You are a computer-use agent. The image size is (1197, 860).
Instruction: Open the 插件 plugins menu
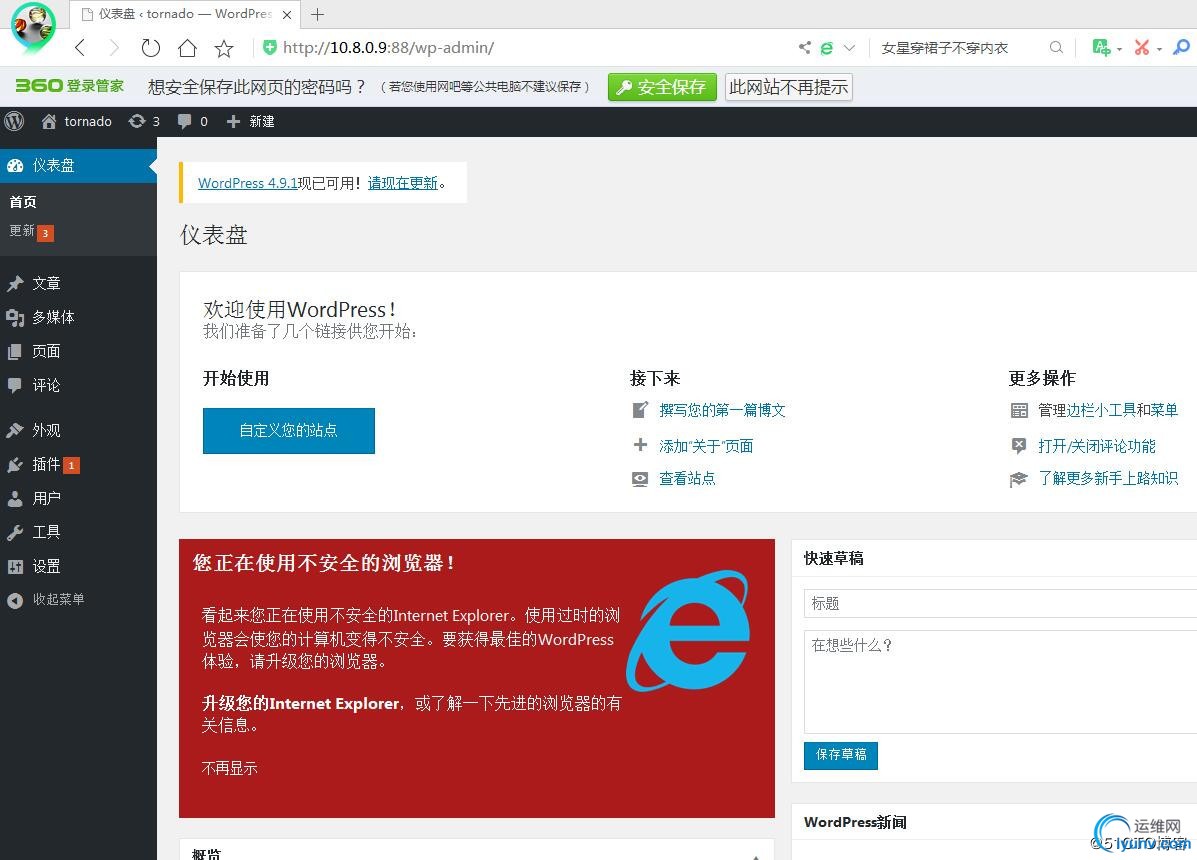click(x=78, y=465)
